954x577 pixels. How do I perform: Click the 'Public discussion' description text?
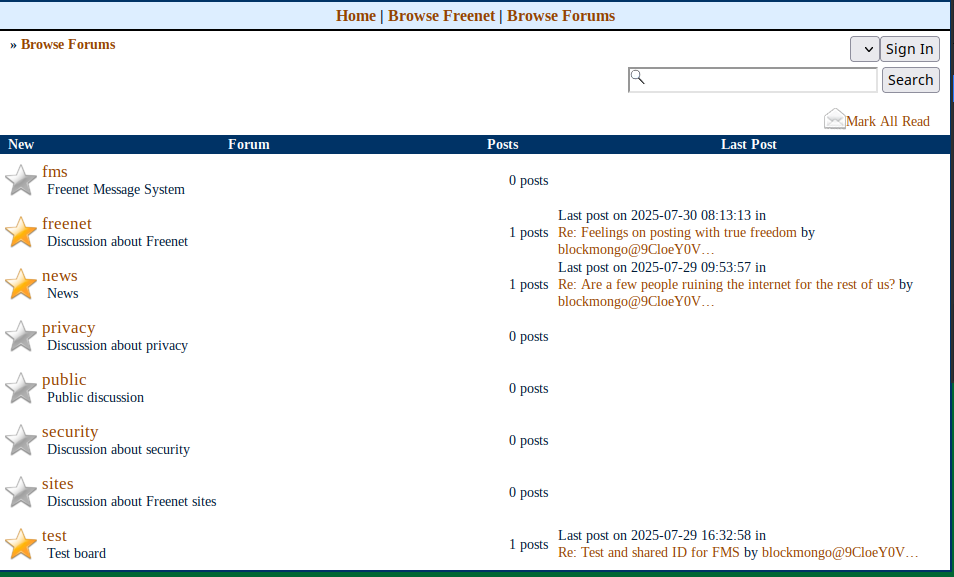tap(96, 397)
